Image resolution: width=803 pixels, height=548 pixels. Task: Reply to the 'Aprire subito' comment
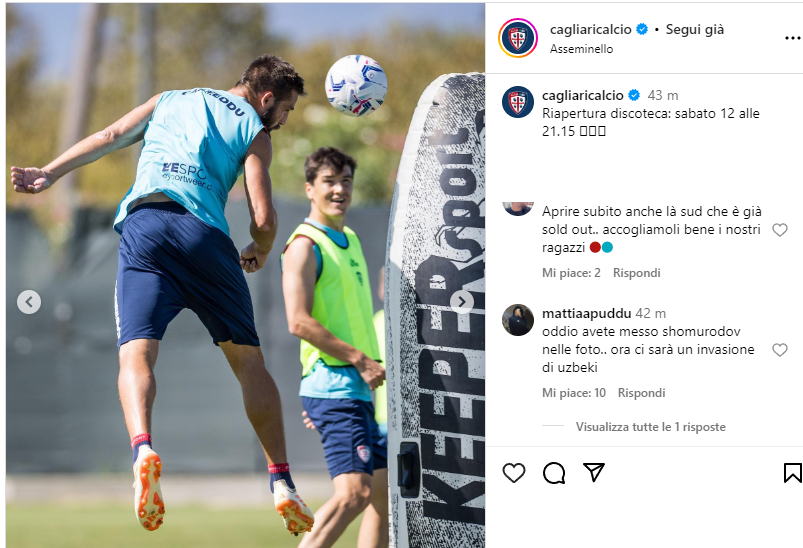coord(637,273)
